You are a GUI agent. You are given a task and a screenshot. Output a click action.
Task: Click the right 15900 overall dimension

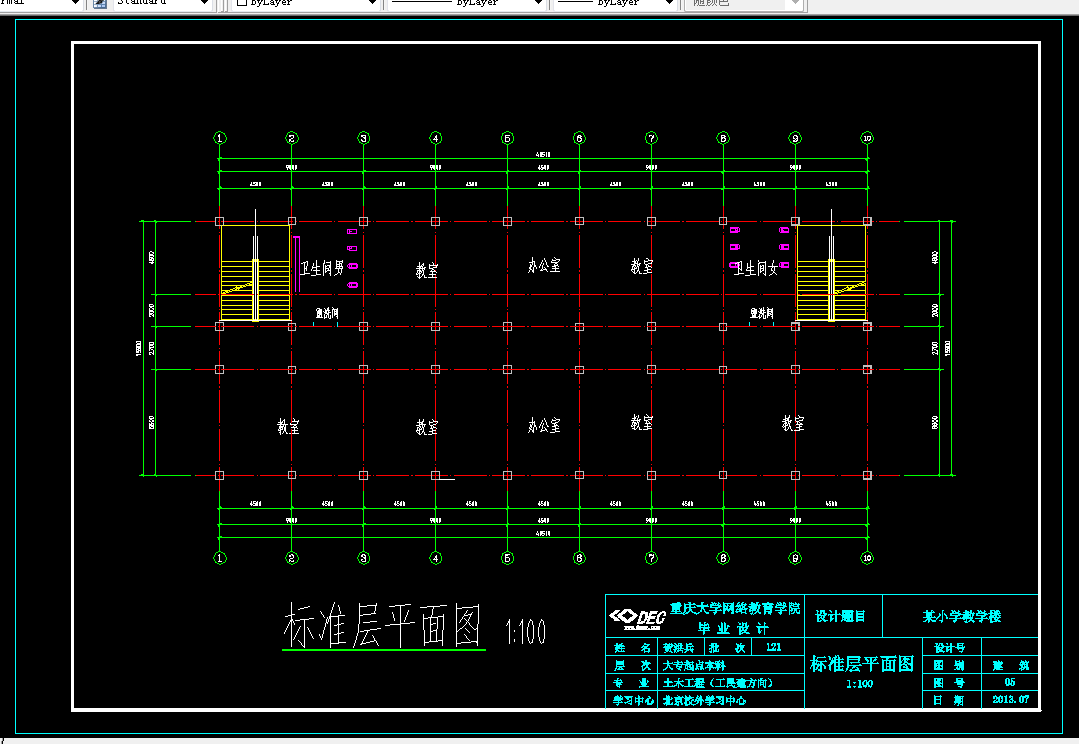click(x=948, y=348)
